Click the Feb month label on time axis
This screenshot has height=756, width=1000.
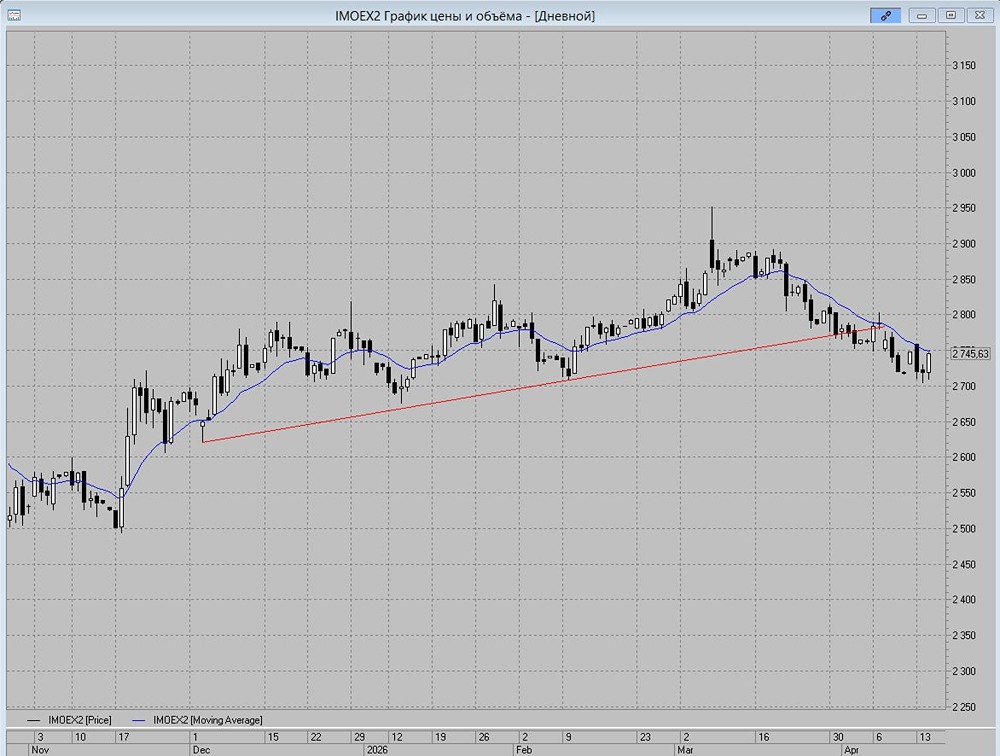click(524, 748)
